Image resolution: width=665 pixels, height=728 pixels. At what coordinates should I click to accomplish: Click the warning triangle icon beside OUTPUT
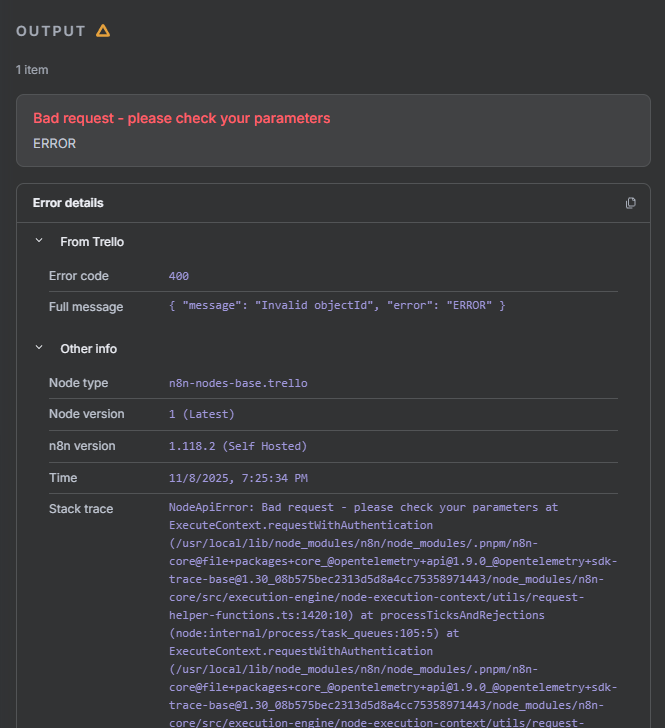[103, 31]
